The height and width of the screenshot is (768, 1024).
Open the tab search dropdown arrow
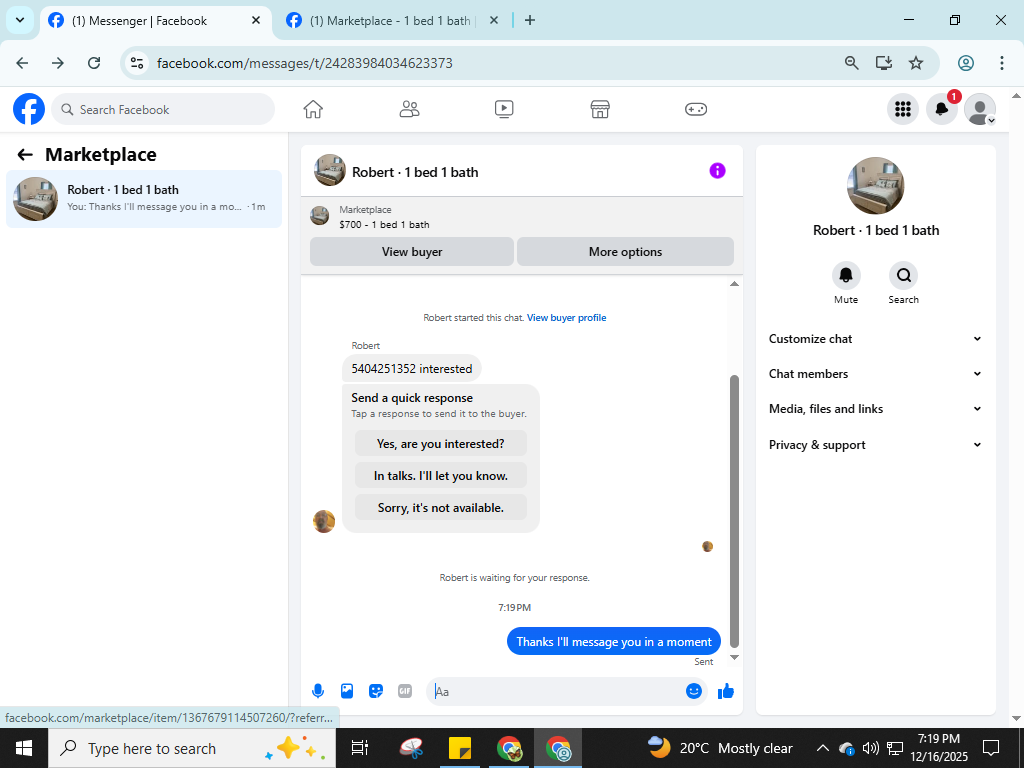(x=20, y=20)
